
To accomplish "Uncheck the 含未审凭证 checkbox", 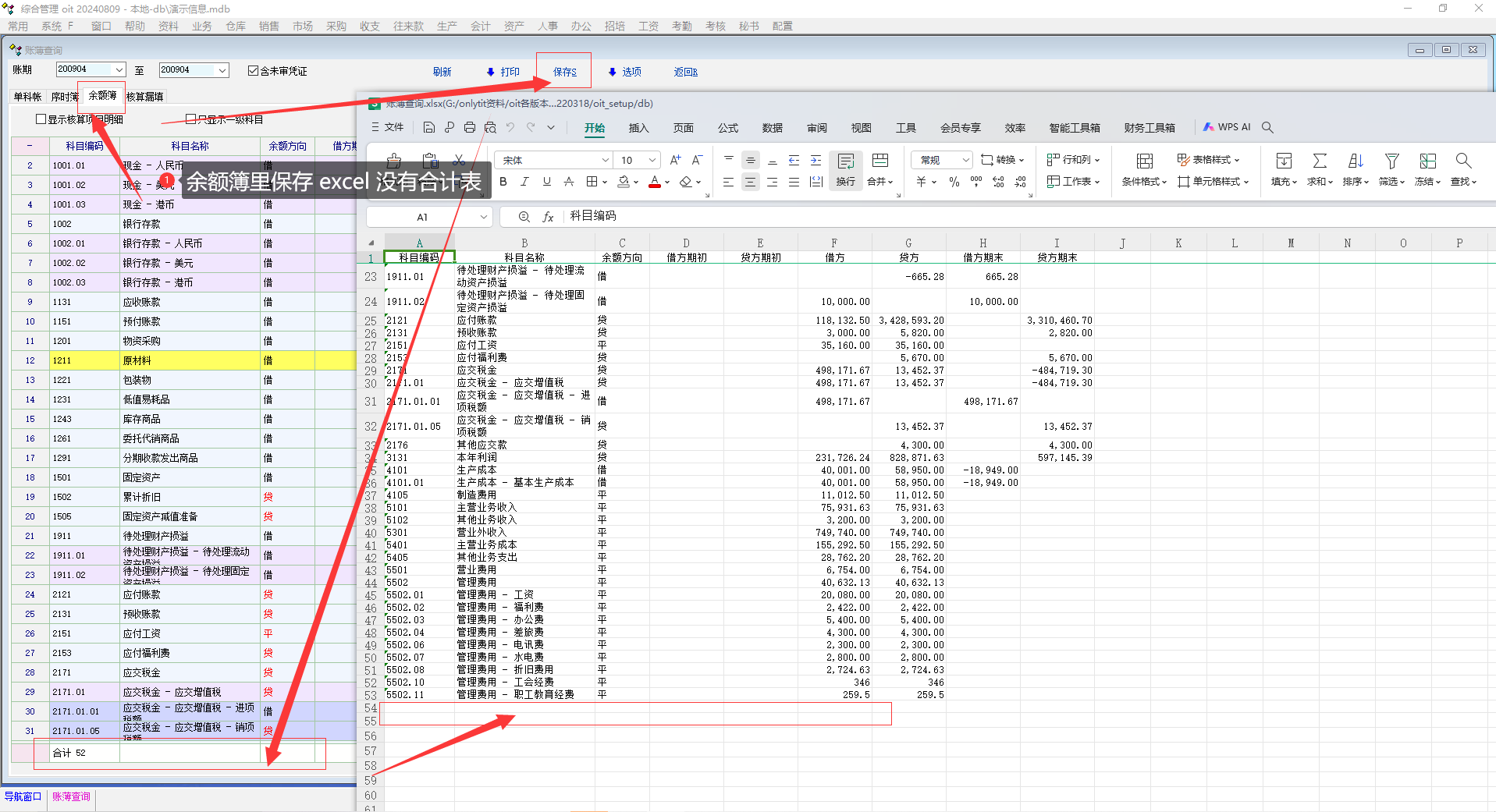I will [253, 71].
